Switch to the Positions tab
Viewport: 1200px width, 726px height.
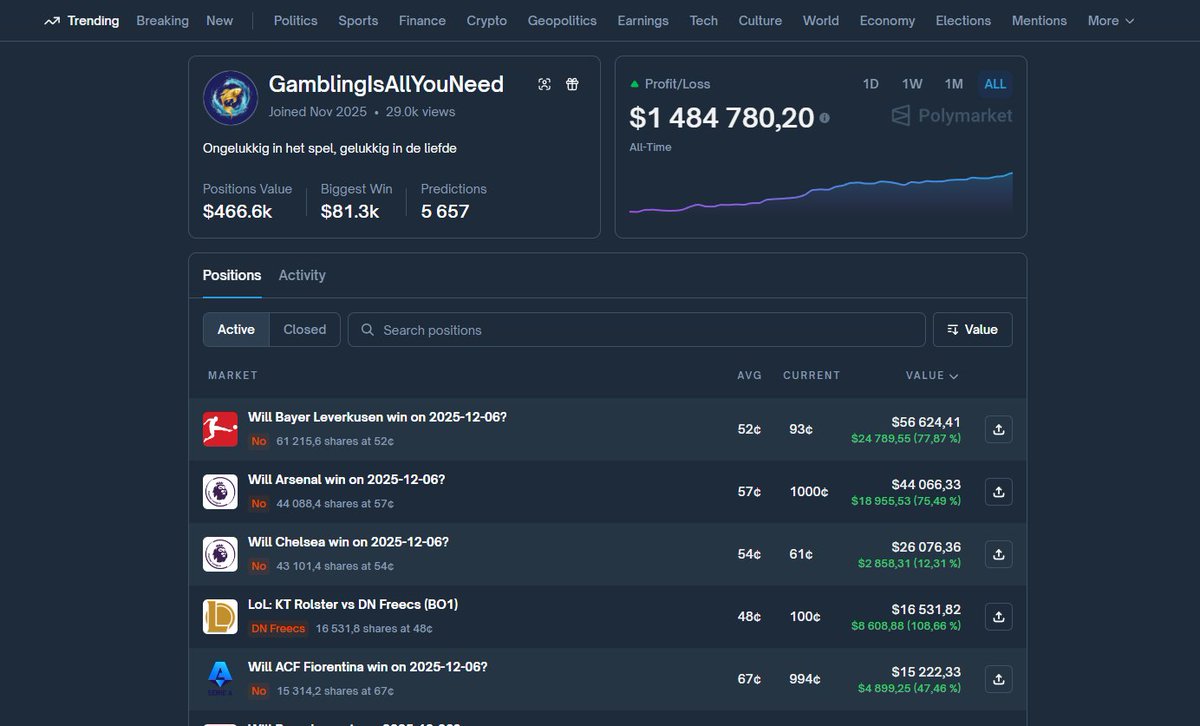[x=232, y=275]
